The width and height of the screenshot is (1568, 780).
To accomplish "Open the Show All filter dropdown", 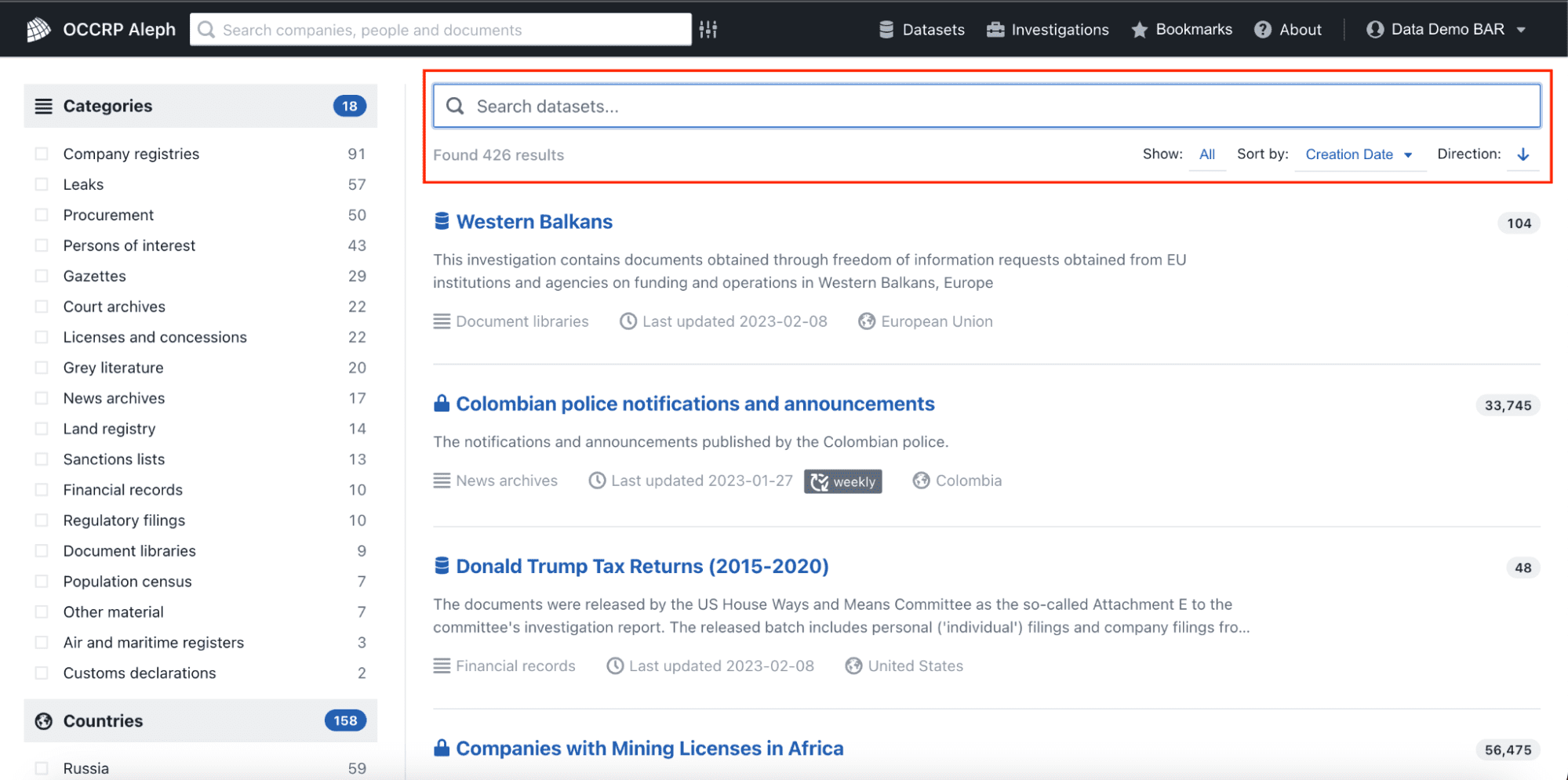I will point(1207,154).
